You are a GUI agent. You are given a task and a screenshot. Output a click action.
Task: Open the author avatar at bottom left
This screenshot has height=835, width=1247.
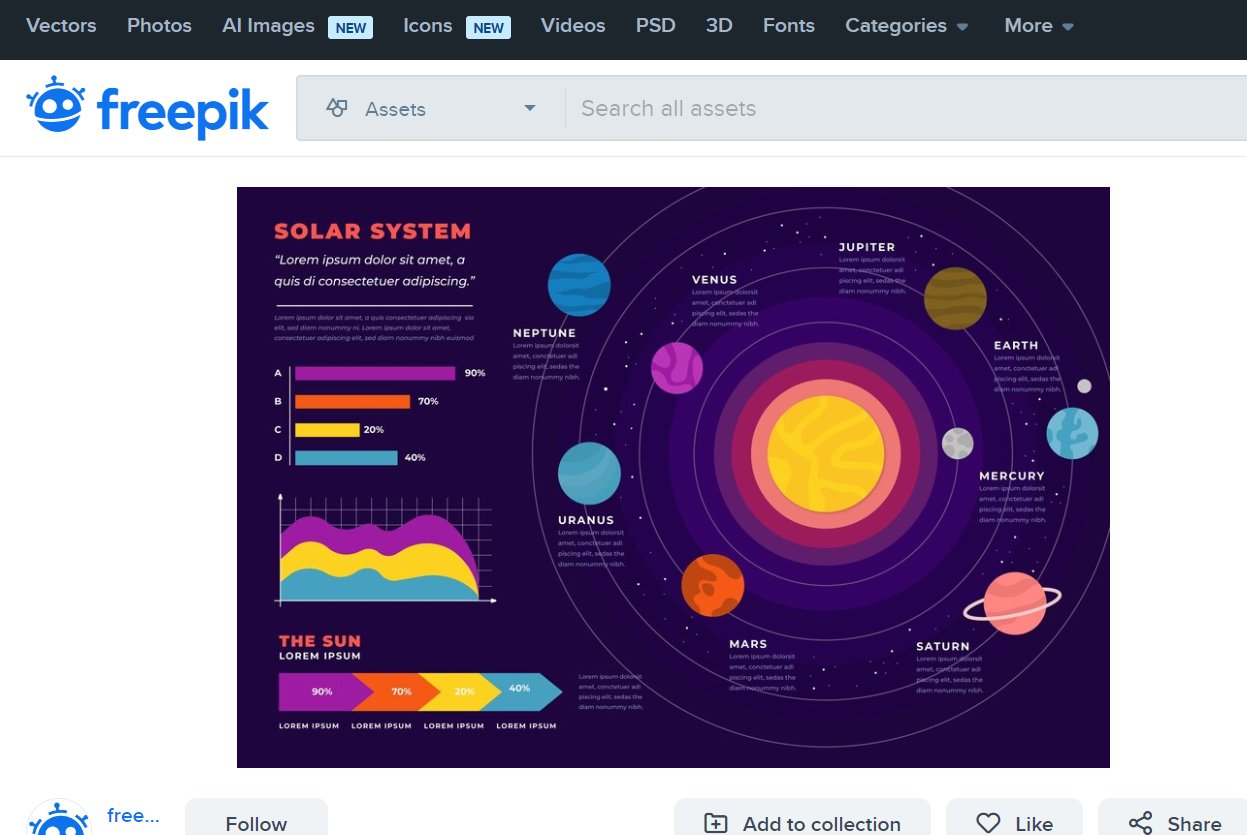tap(60, 820)
